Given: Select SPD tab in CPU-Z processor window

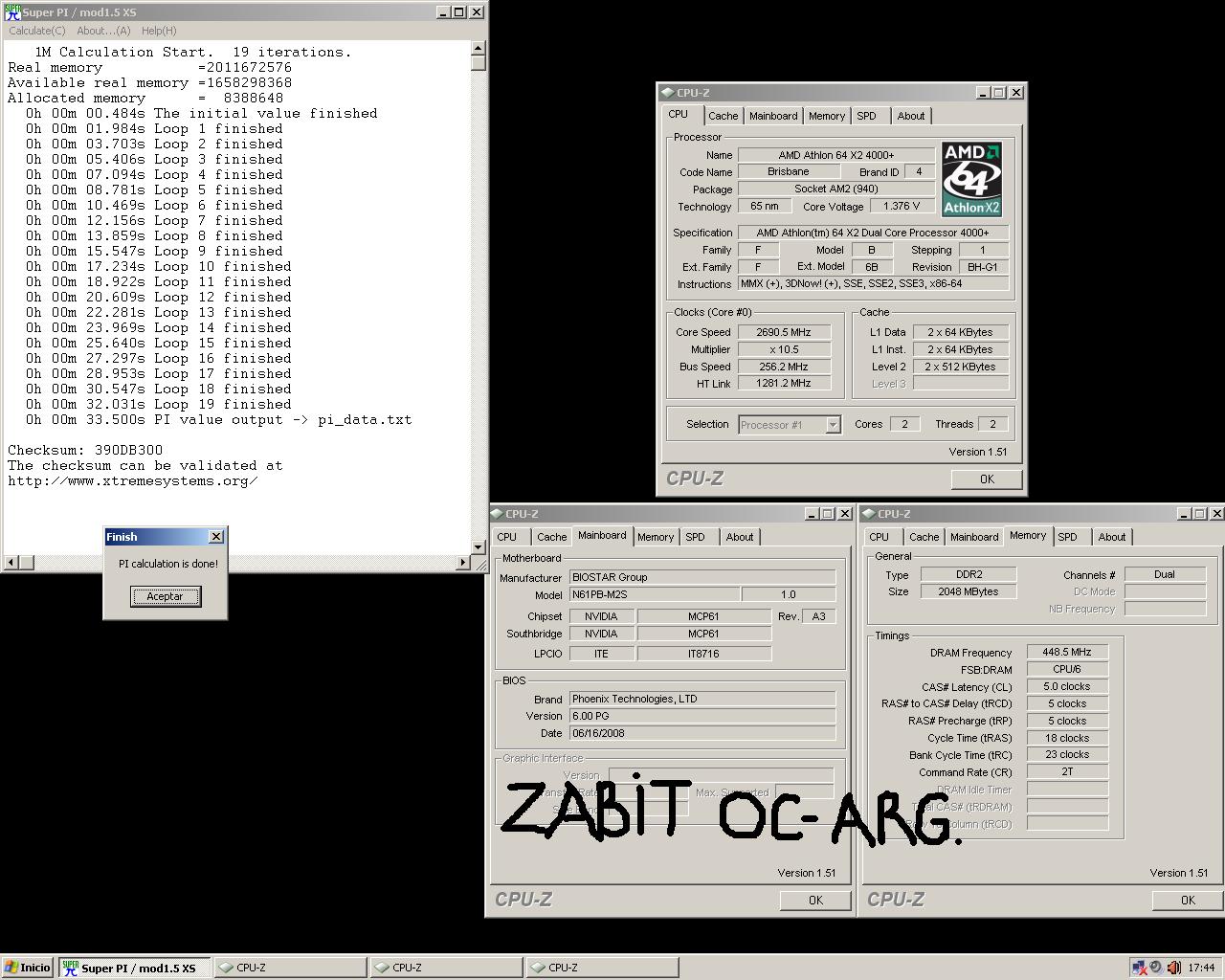Looking at the screenshot, I should [x=867, y=116].
